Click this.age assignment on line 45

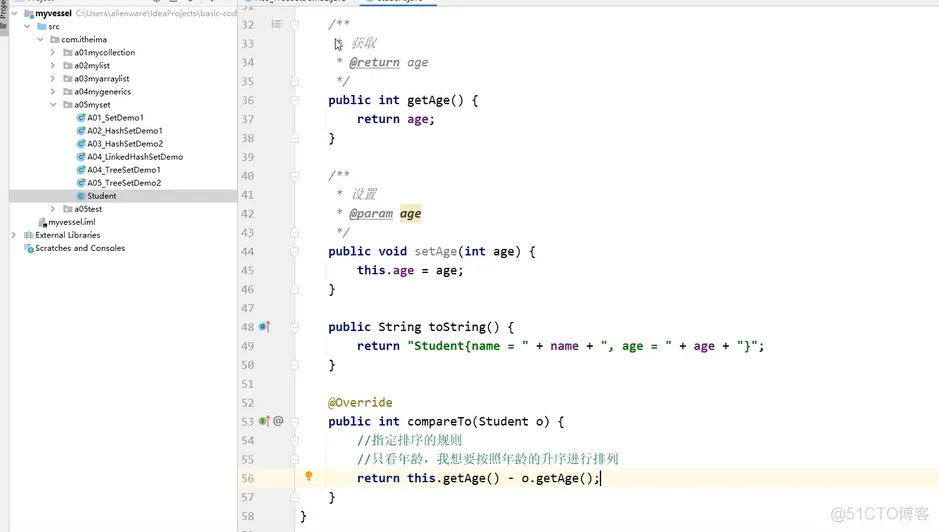(385, 270)
